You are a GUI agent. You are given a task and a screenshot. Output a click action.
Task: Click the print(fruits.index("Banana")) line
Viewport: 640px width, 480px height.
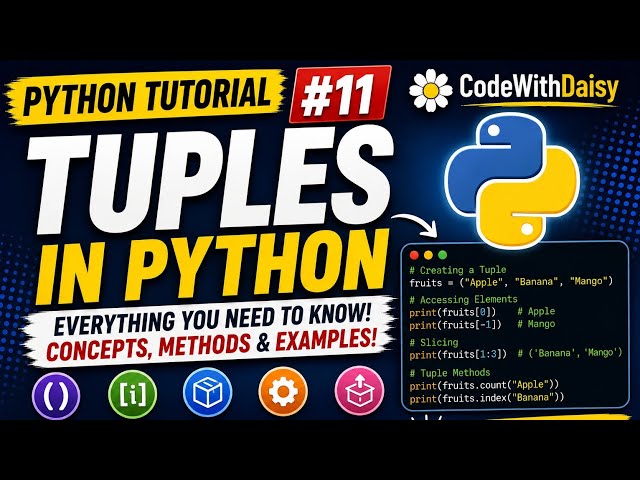(487, 398)
